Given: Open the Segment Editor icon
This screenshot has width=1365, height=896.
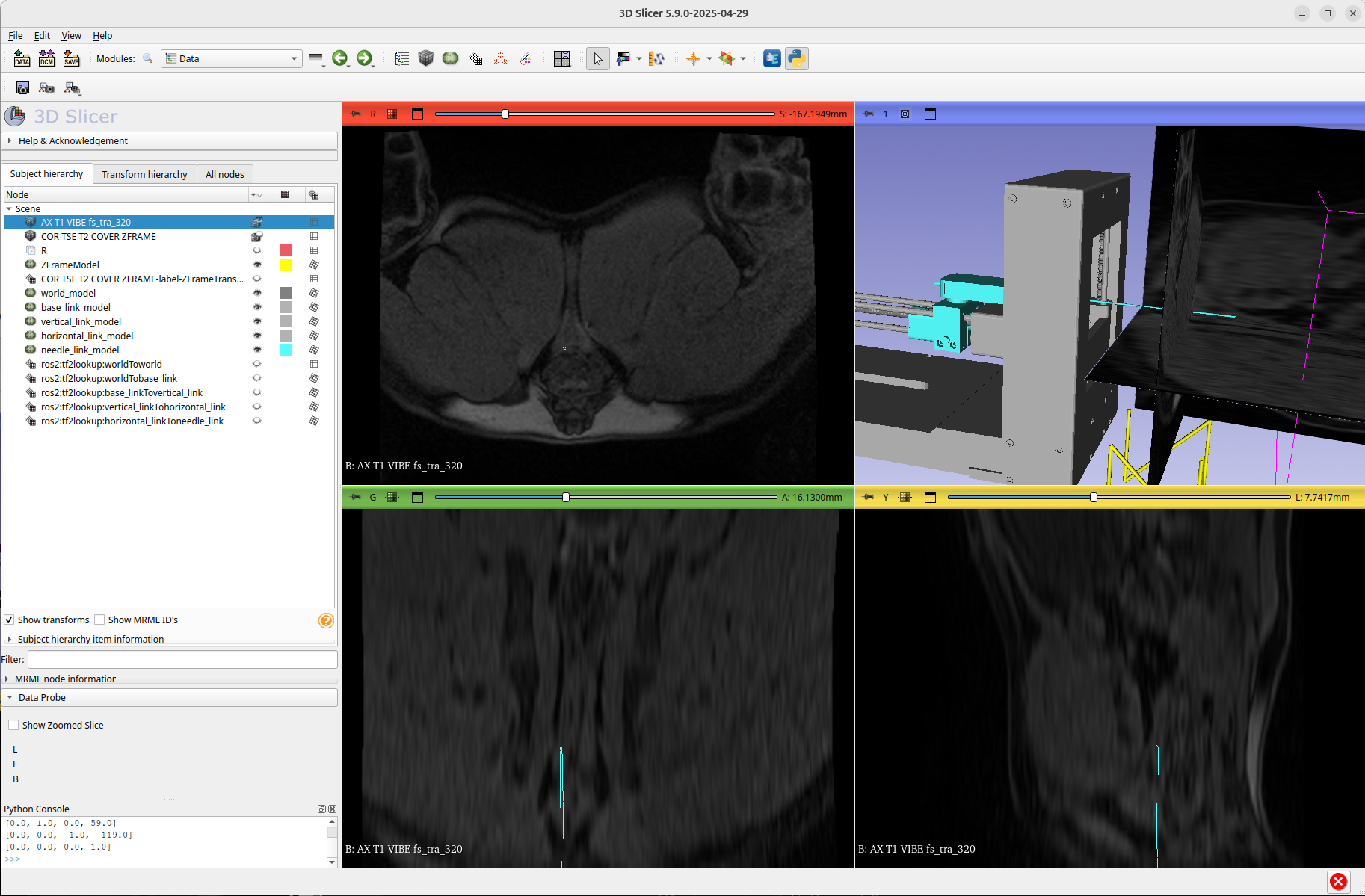Looking at the screenshot, I should 525,58.
